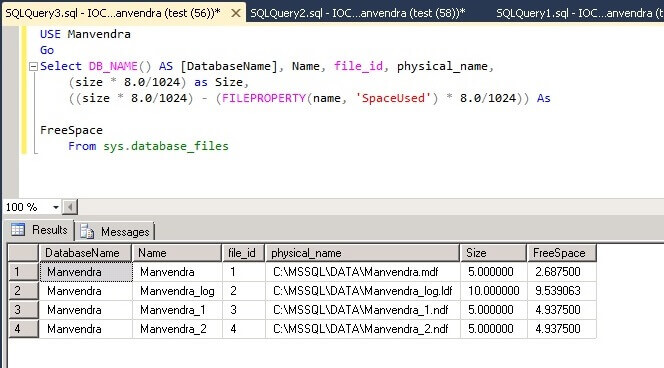Click the 'SpaceUsed' string literal
The width and height of the screenshot is (664, 368).
point(393,98)
